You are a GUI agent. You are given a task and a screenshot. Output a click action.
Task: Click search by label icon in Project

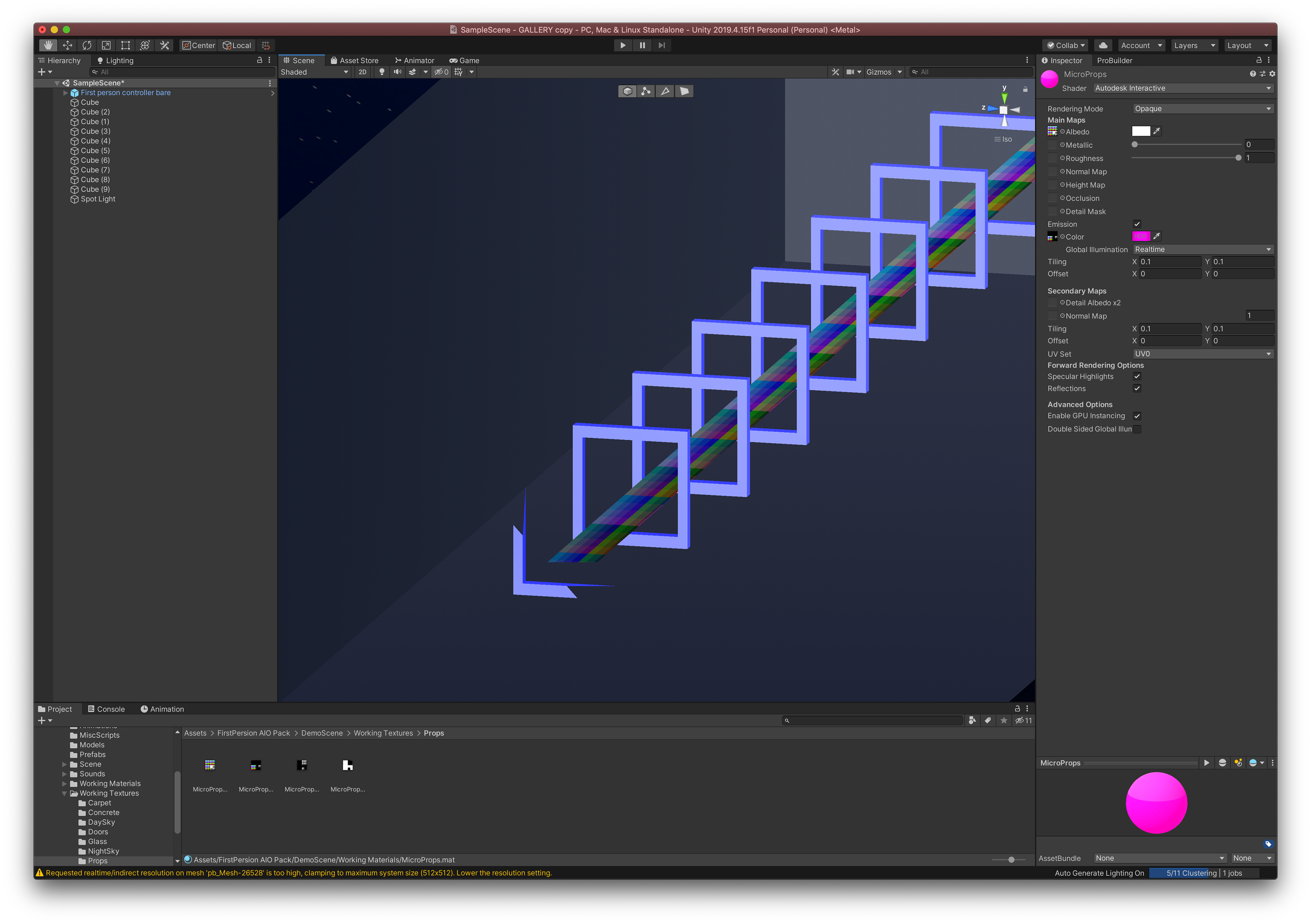(988, 721)
